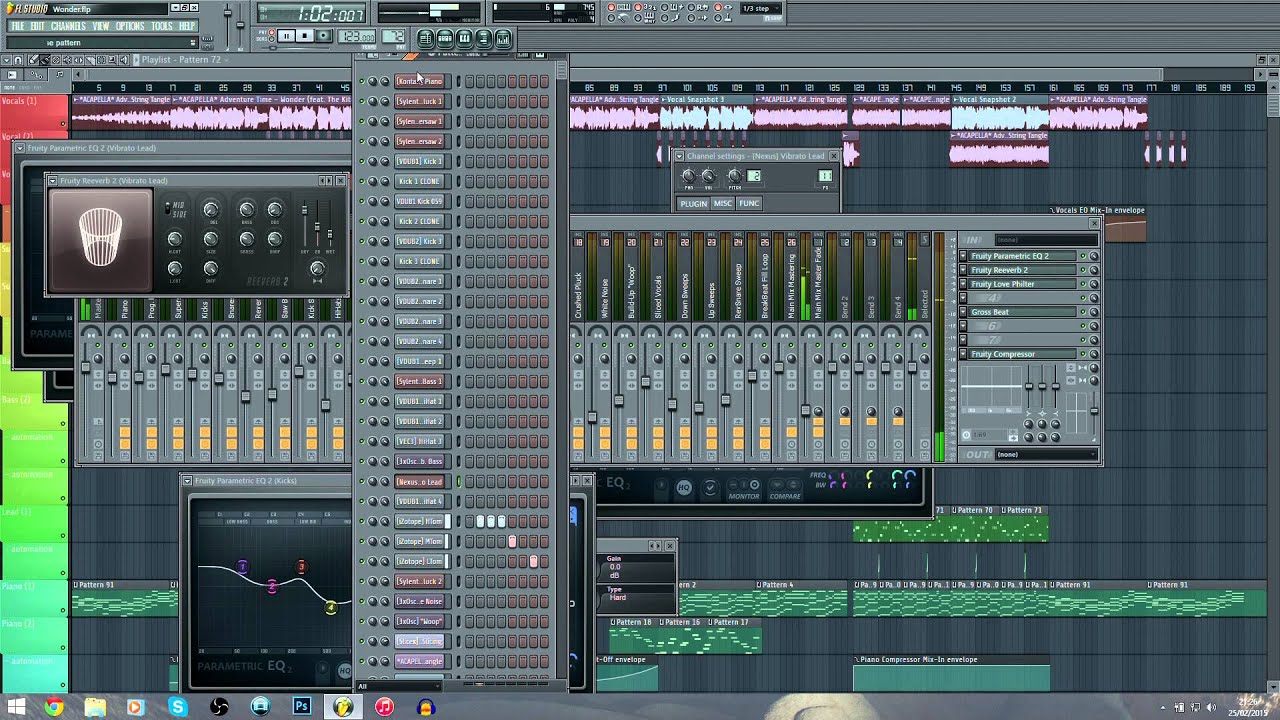1280x720 pixels.
Task: Open the CHANNELS menu
Action: click(68, 25)
